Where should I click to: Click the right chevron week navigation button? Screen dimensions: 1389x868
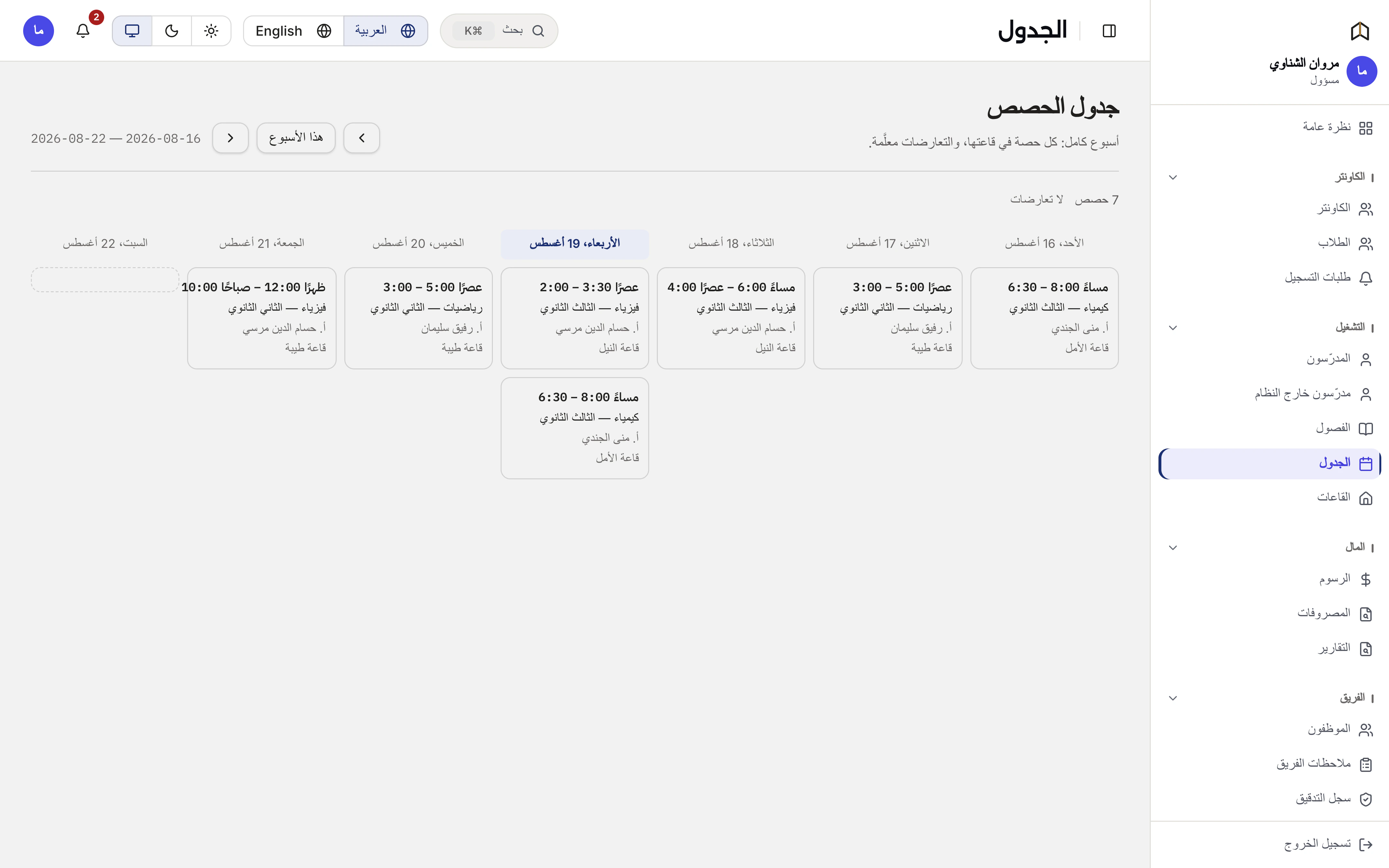click(x=230, y=138)
